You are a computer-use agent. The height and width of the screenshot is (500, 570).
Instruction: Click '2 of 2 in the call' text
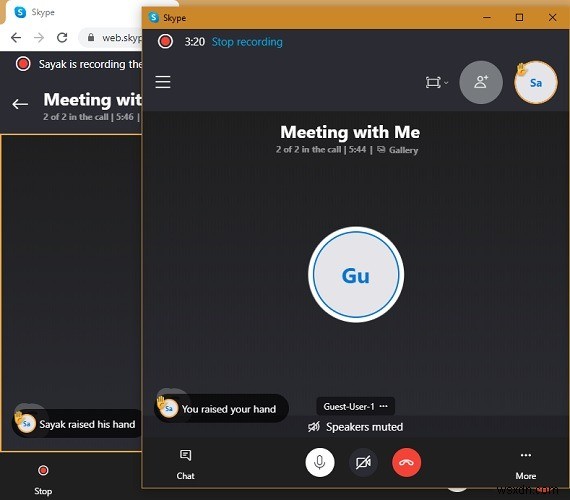tap(308, 149)
